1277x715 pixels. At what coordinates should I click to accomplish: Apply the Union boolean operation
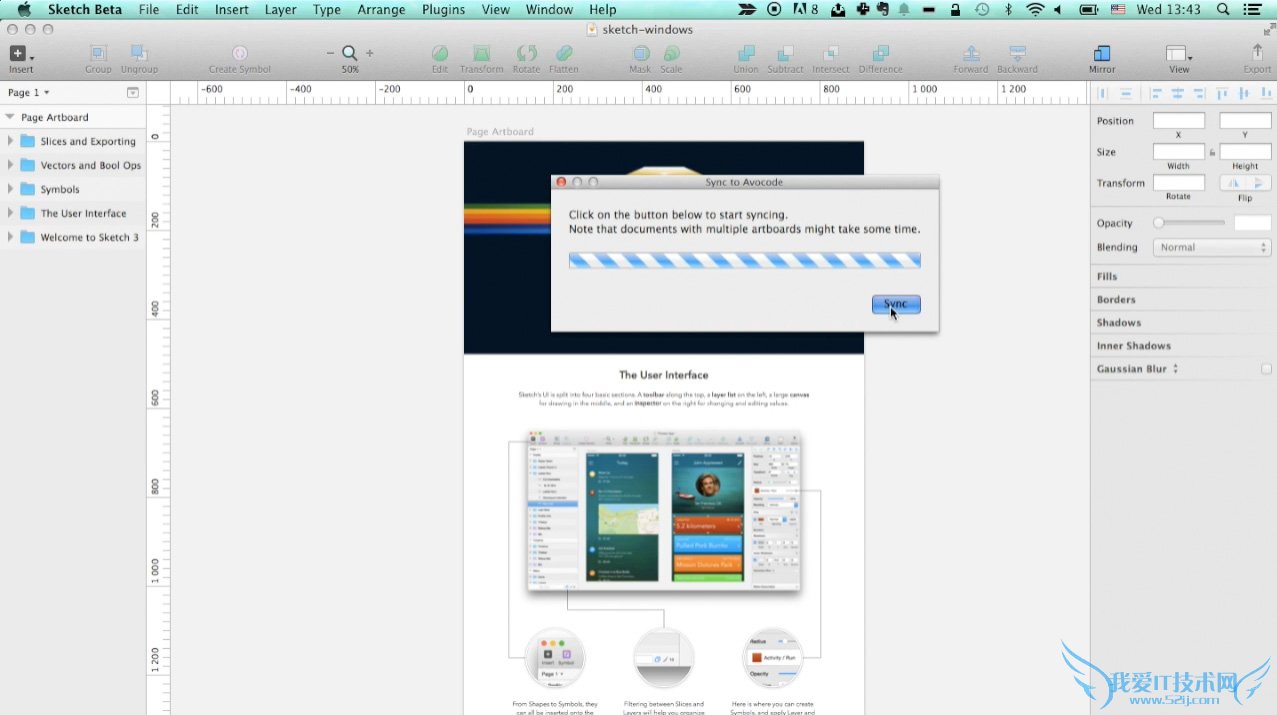pyautogui.click(x=746, y=53)
